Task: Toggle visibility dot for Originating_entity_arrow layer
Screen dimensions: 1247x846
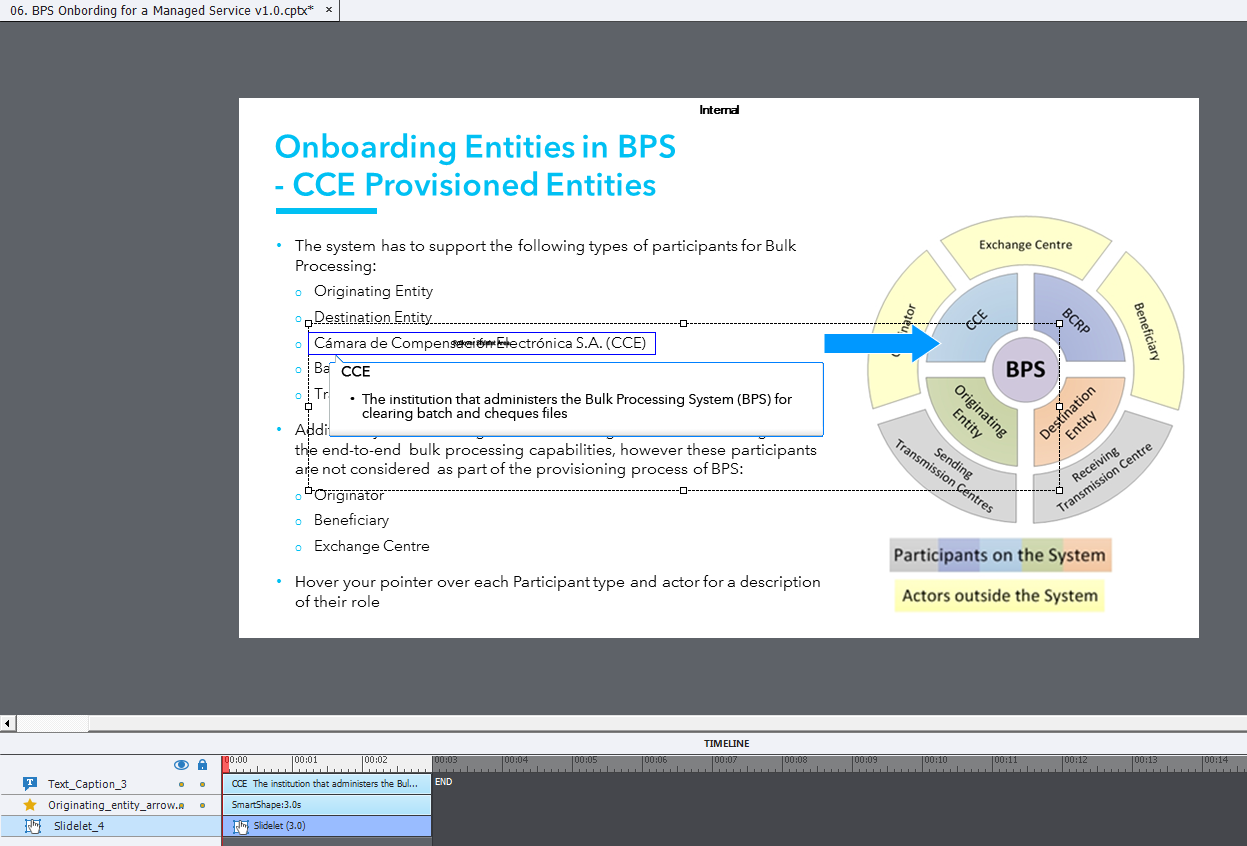Action: point(181,805)
